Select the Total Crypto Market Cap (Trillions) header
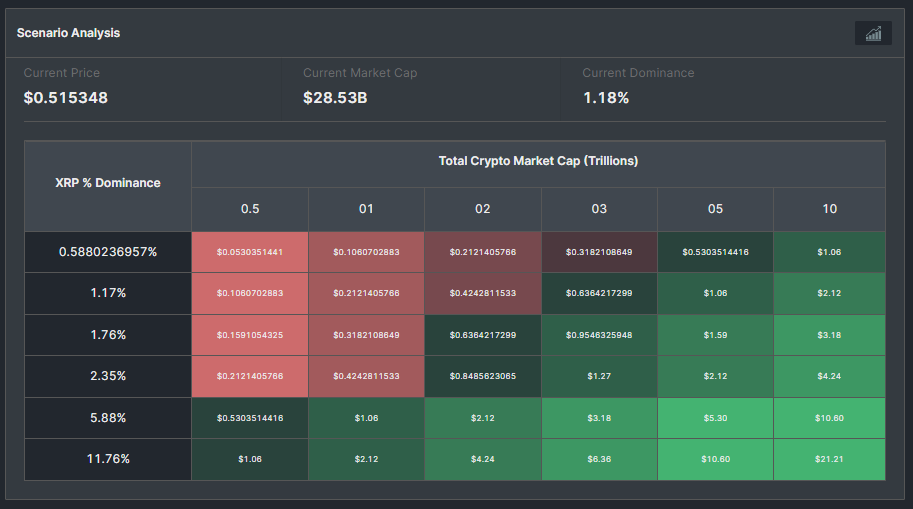The image size is (913, 509). (538, 164)
